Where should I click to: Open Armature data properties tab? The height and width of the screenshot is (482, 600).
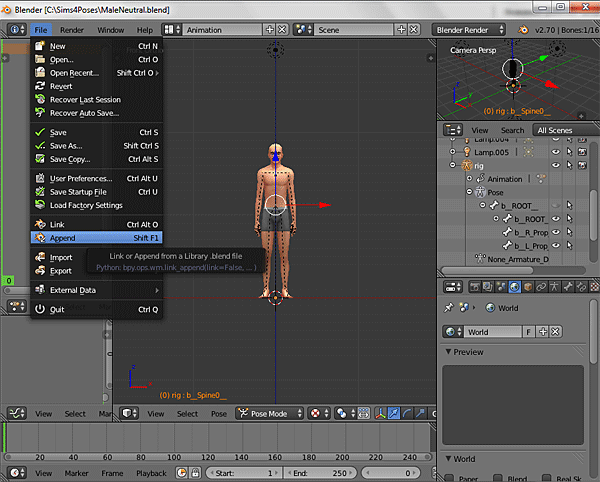coord(554,287)
